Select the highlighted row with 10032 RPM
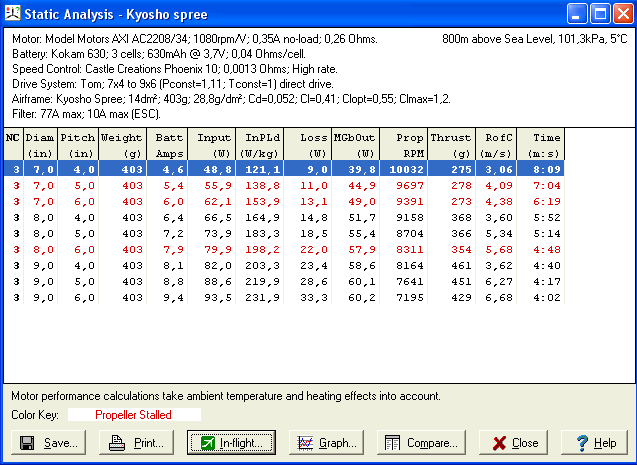Viewport: 637px width, 465px height. (x=300, y=169)
